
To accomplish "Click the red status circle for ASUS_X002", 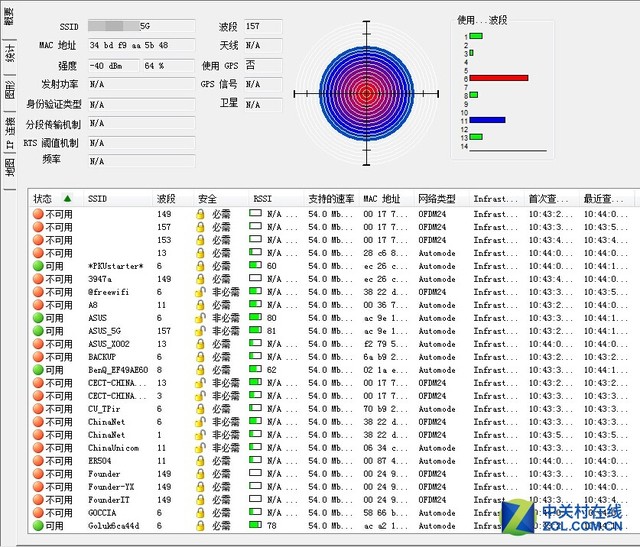I will click(38, 344).
